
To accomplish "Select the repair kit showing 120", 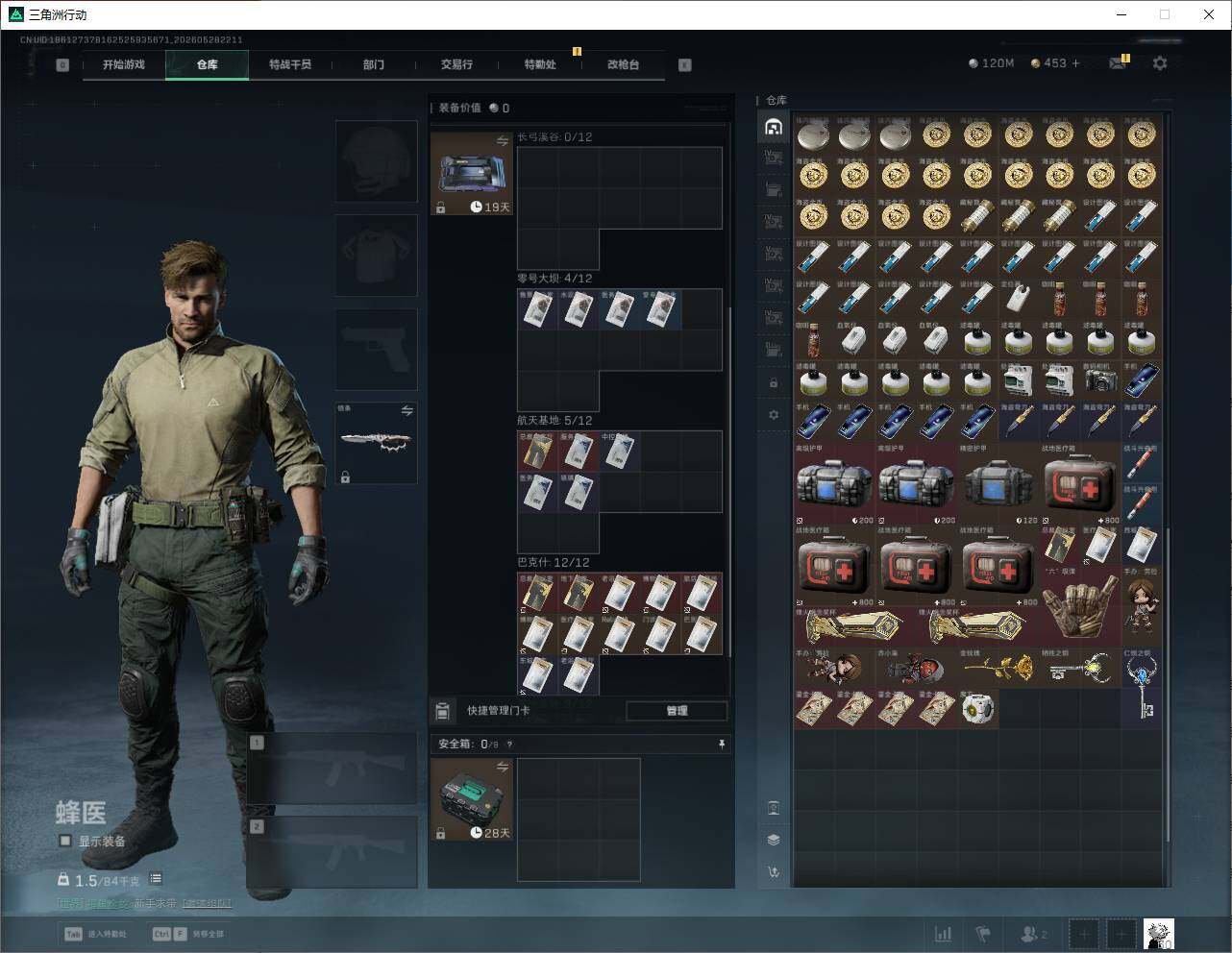I will (998, 484).
